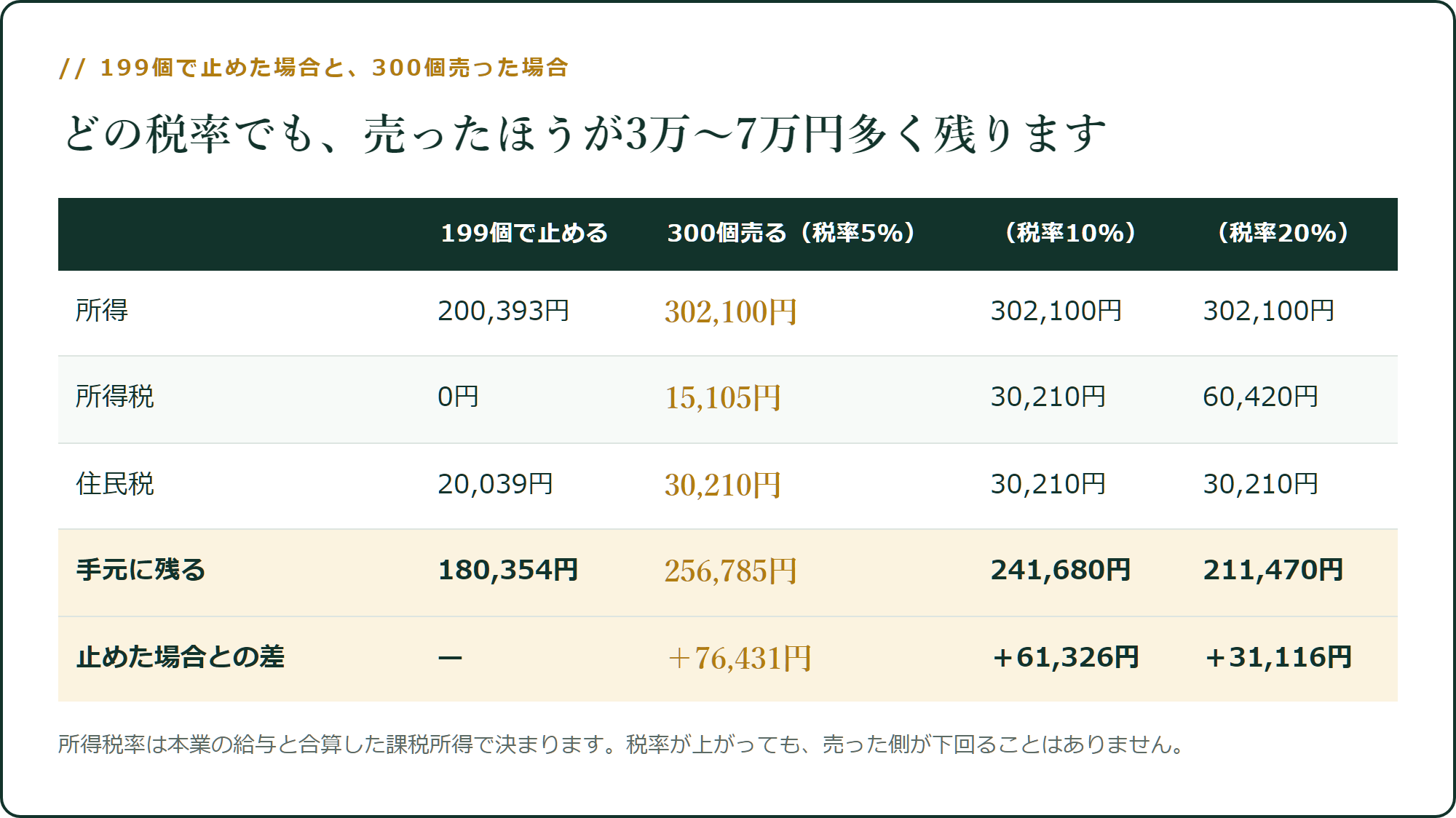Select the 所得税 value '0円'
1456x818 pixels.
459,397
